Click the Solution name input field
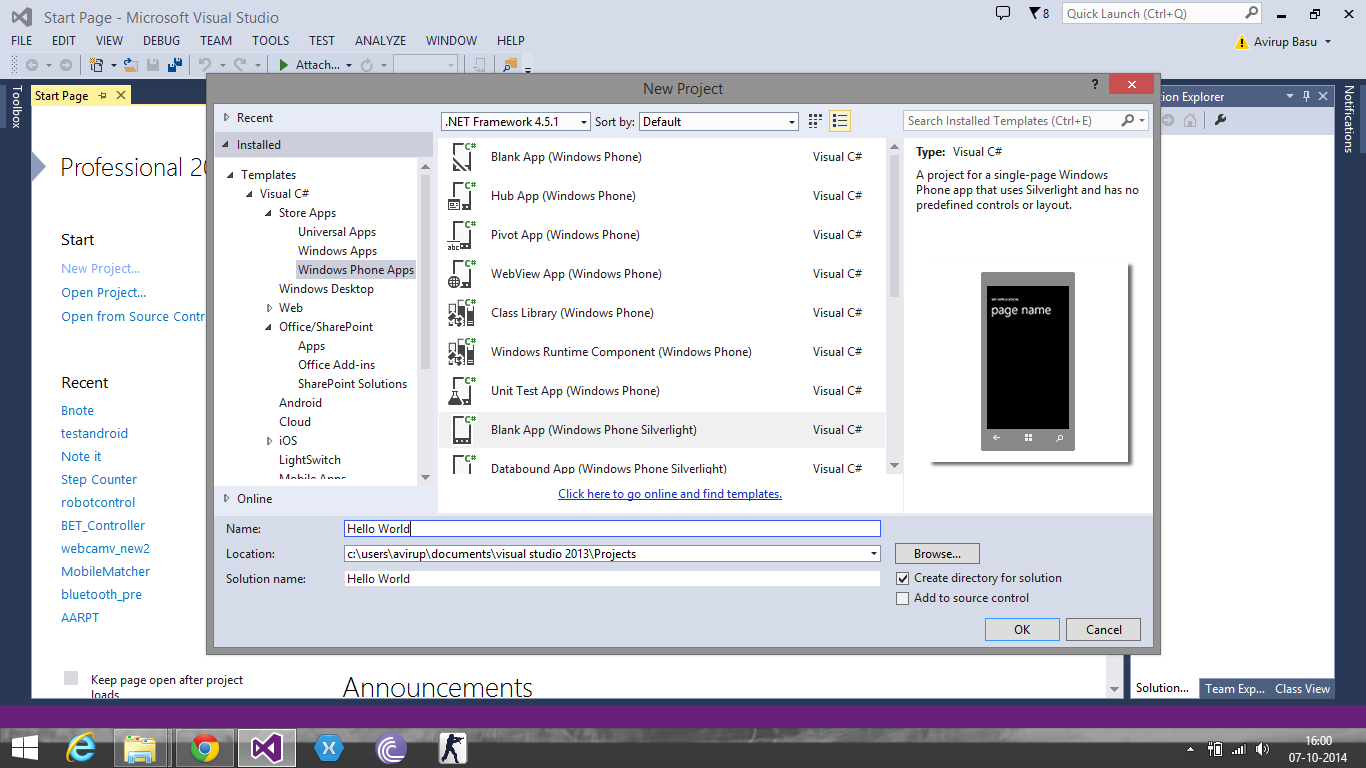 612,579
